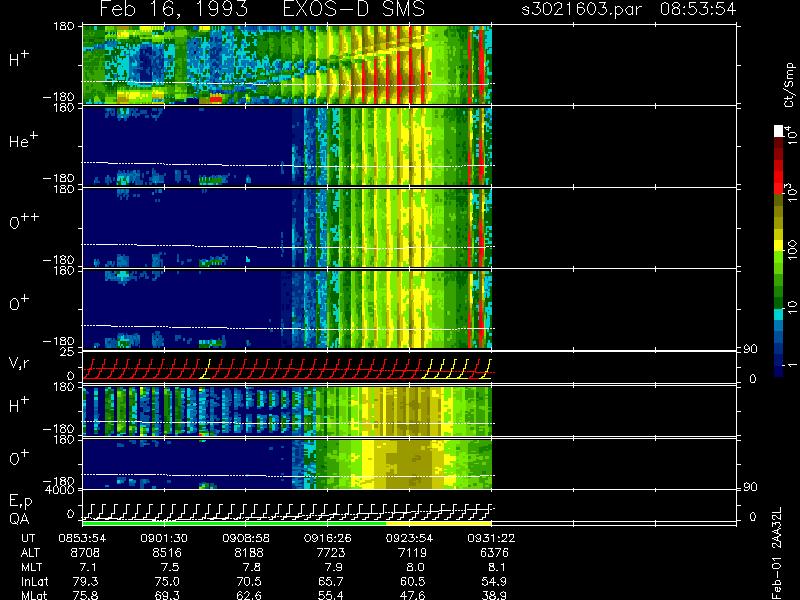Click the H+ label just below V,r panel
This screenshot has width=800, height=600.
point(19,405)
